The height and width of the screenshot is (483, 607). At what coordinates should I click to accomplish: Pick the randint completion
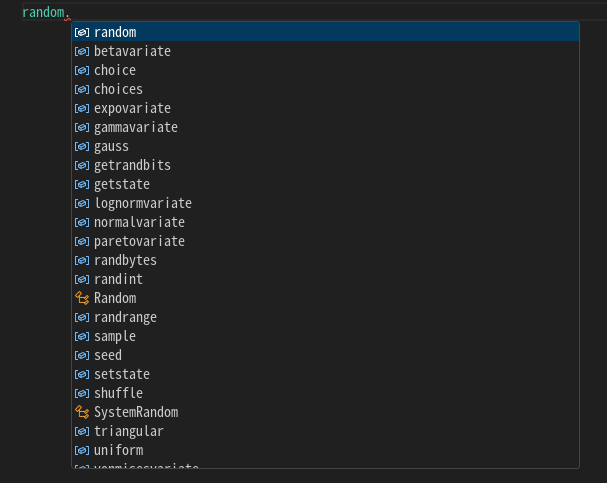(118, 279)
